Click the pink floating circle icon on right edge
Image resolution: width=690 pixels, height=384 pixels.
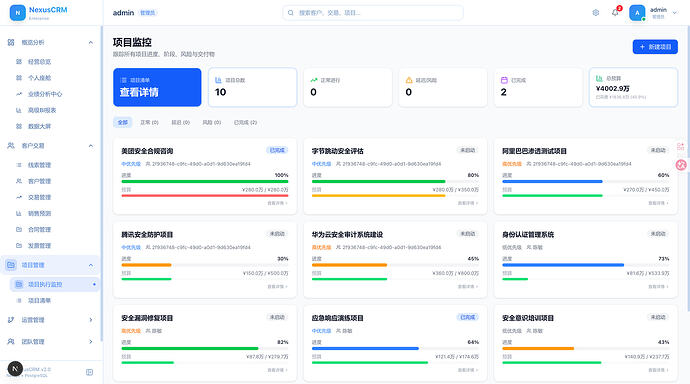681,165
